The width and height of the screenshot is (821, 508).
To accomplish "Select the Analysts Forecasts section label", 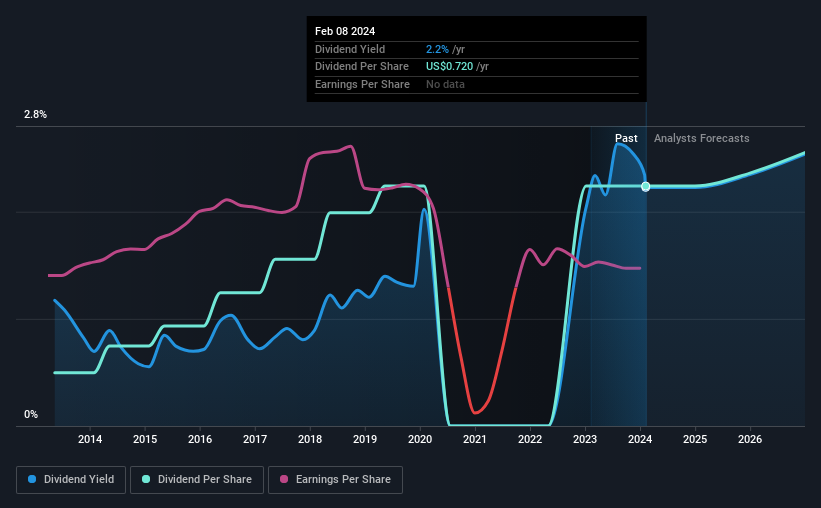I will [701, 139].
